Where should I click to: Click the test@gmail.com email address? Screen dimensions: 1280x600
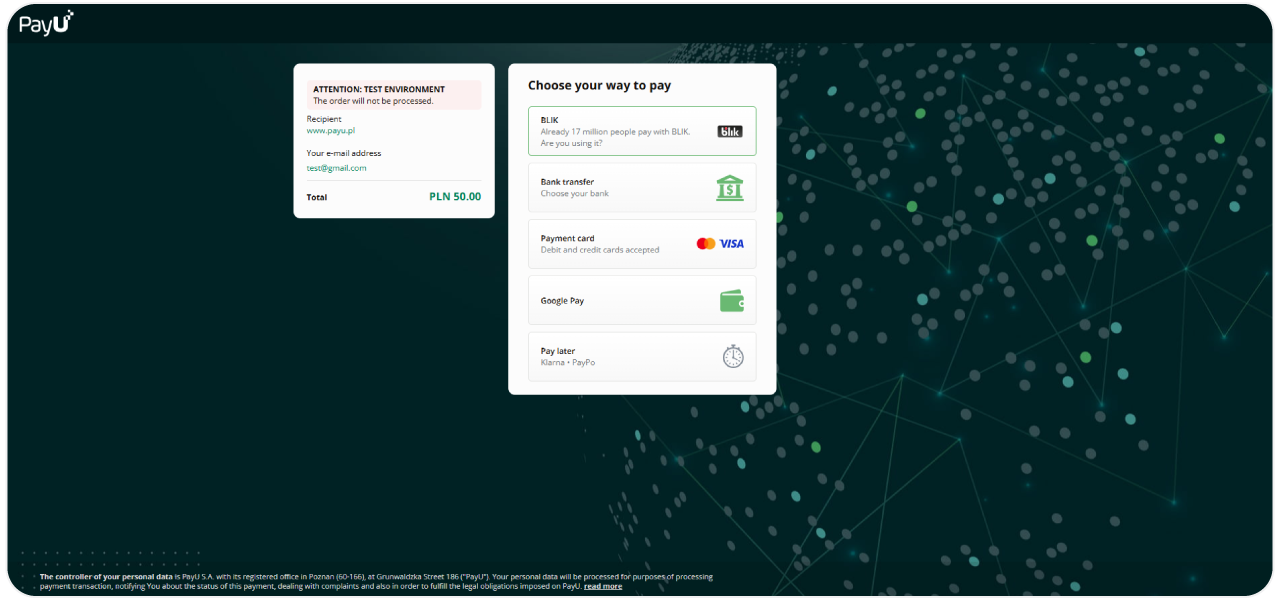[x=336, y=168]
